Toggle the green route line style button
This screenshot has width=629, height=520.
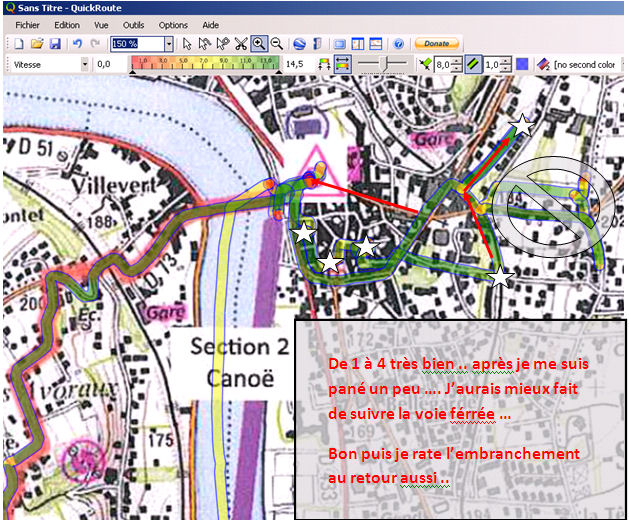click(472, 64)
